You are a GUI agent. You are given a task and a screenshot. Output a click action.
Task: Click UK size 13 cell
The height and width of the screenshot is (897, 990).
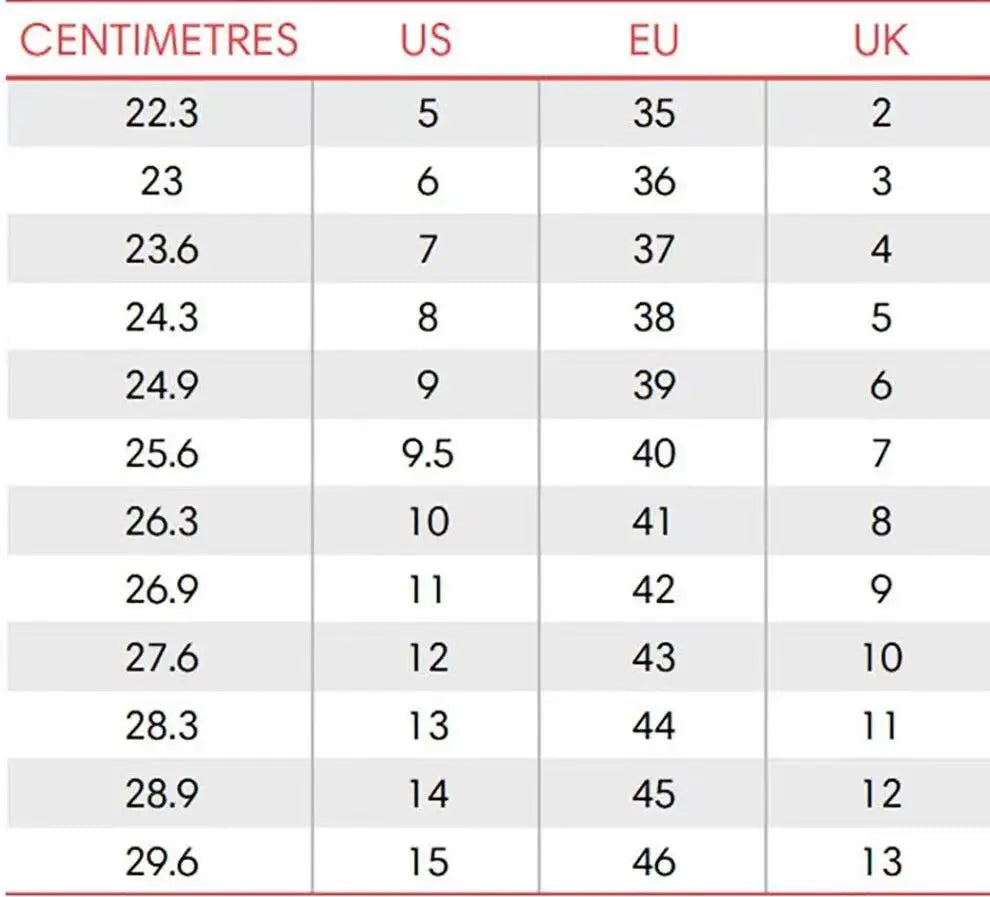[x=880, y=862]
